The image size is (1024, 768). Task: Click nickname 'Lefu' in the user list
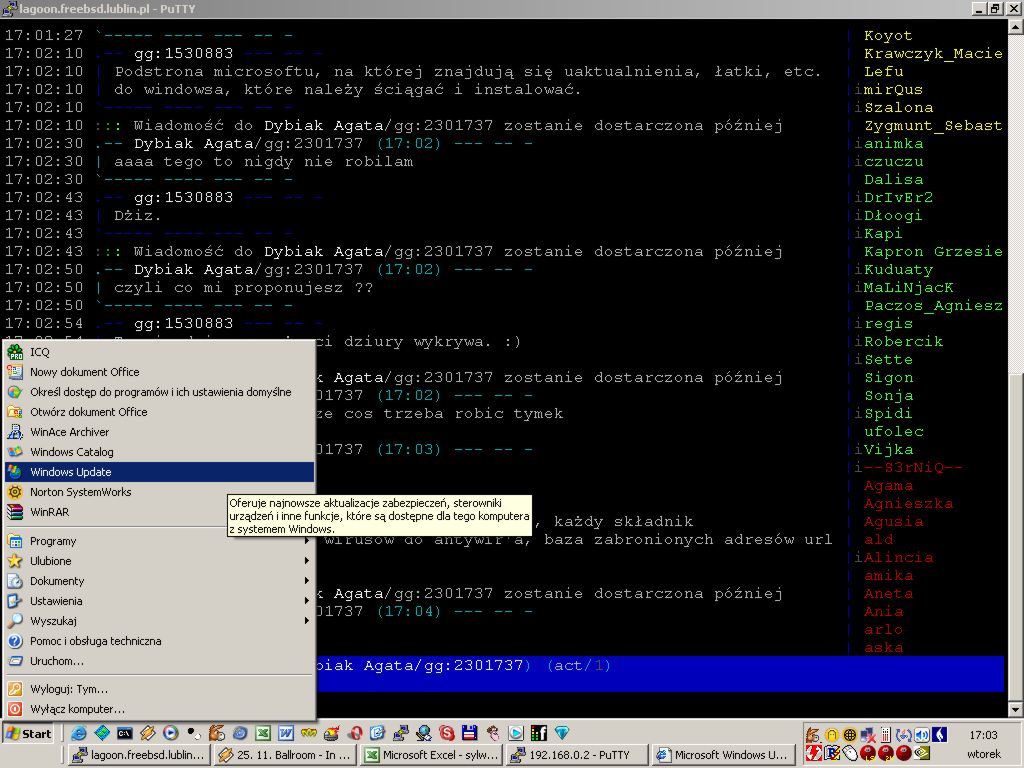[x=884, y=72]
